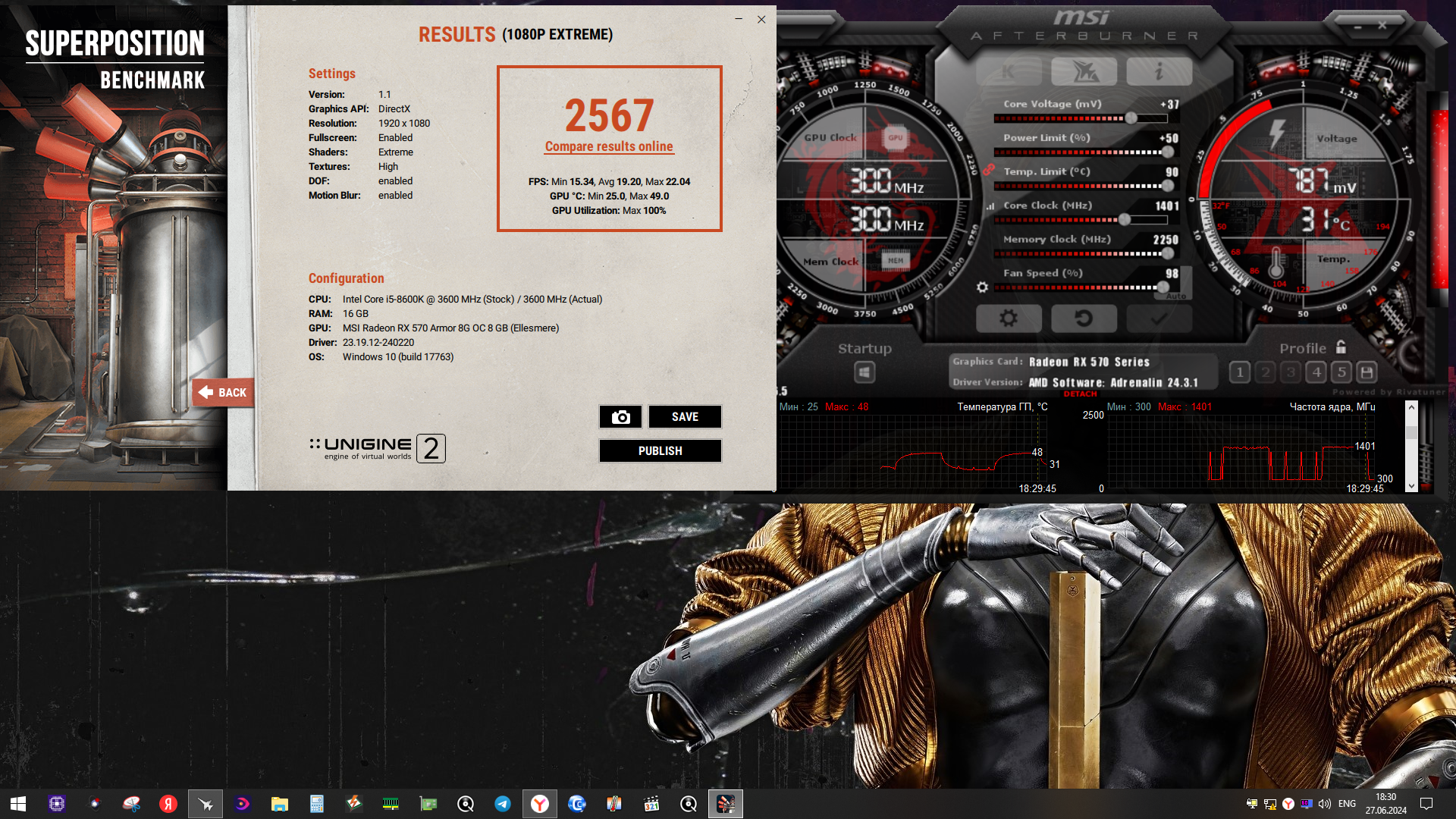Toggle apply at Windows Startup button
The height and width of the screenshot is (819, 1456).
[x=864, y=372]
